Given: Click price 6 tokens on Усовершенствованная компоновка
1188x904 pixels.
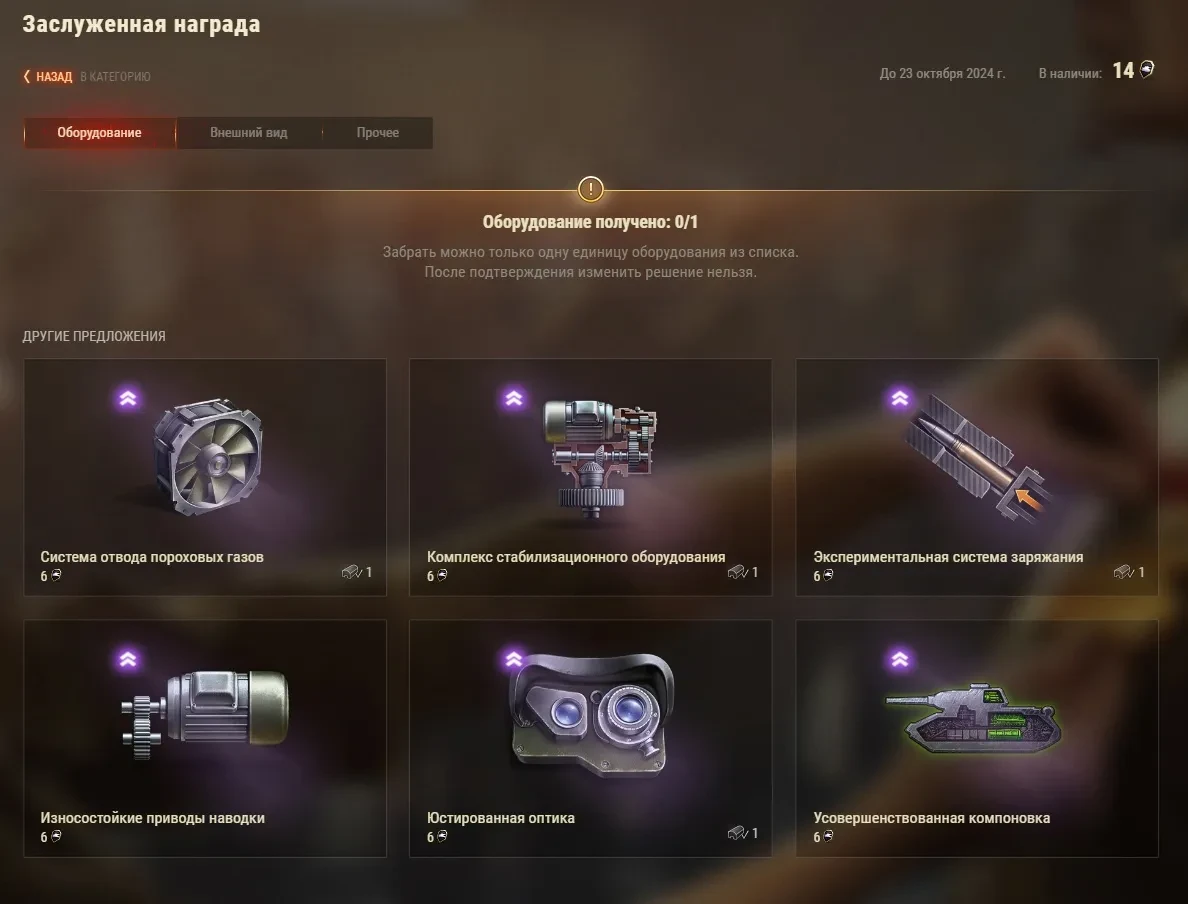Looking at the screenshot, I should (x=824, y=837).
